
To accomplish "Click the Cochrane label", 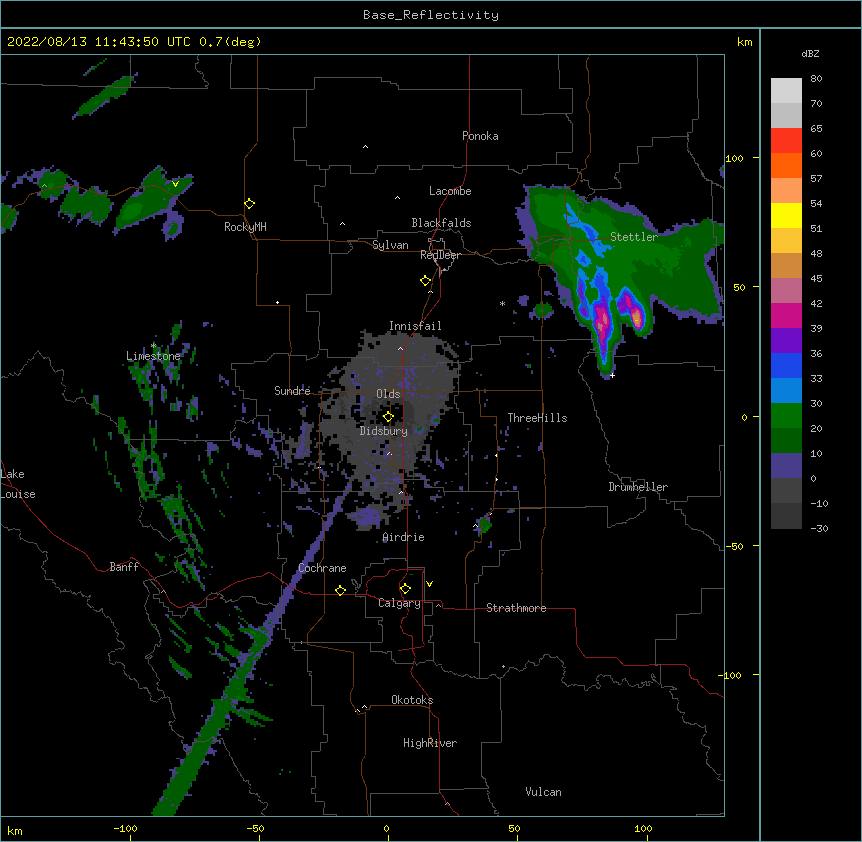I will pos(322,568).
